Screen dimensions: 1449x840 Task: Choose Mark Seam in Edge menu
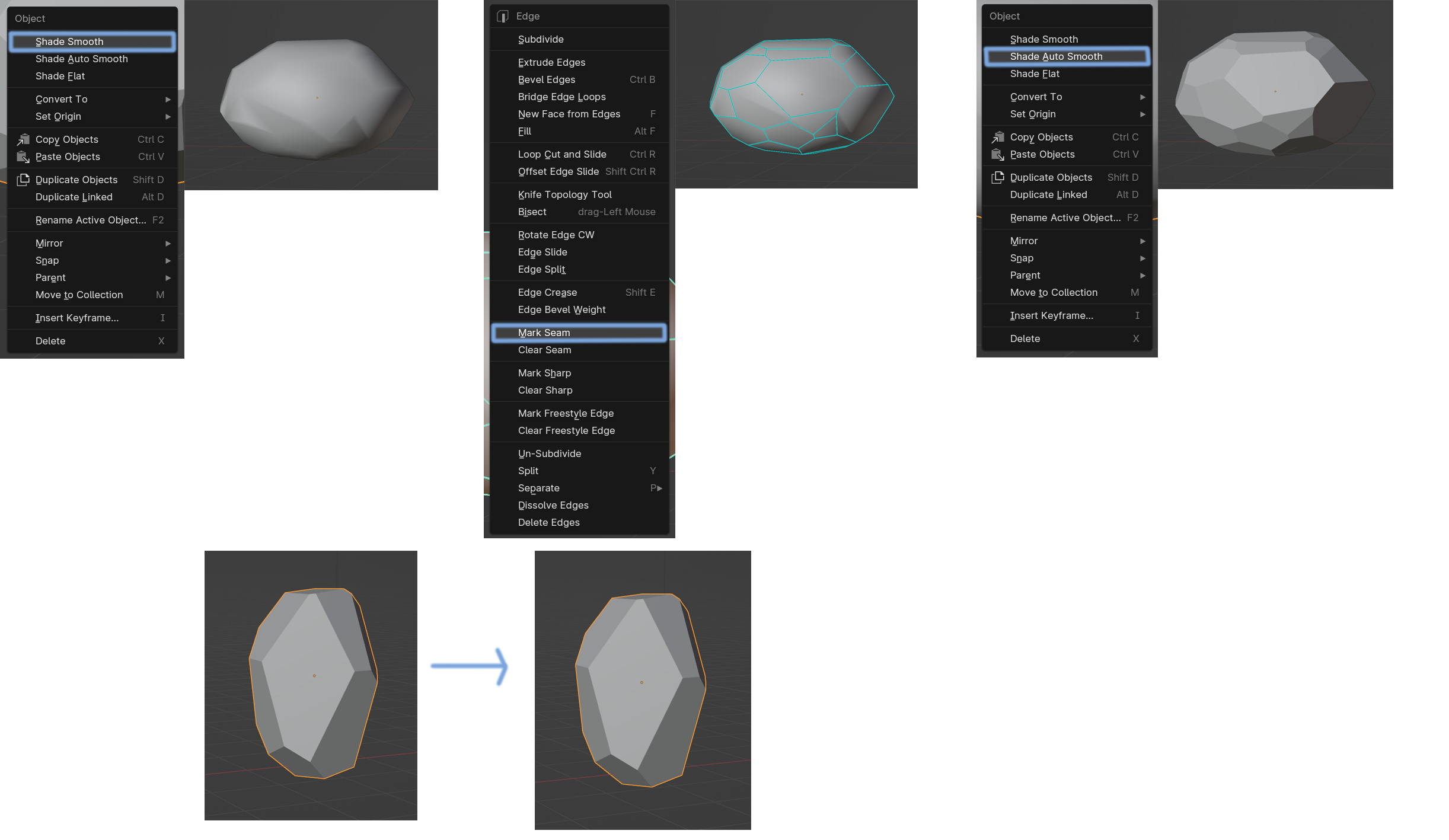click(544, 333)
